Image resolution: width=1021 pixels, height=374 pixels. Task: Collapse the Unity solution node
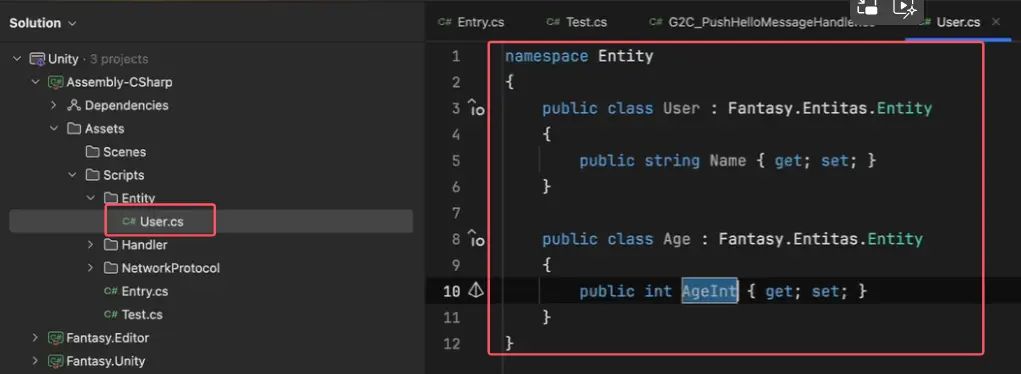click(17, 59)
